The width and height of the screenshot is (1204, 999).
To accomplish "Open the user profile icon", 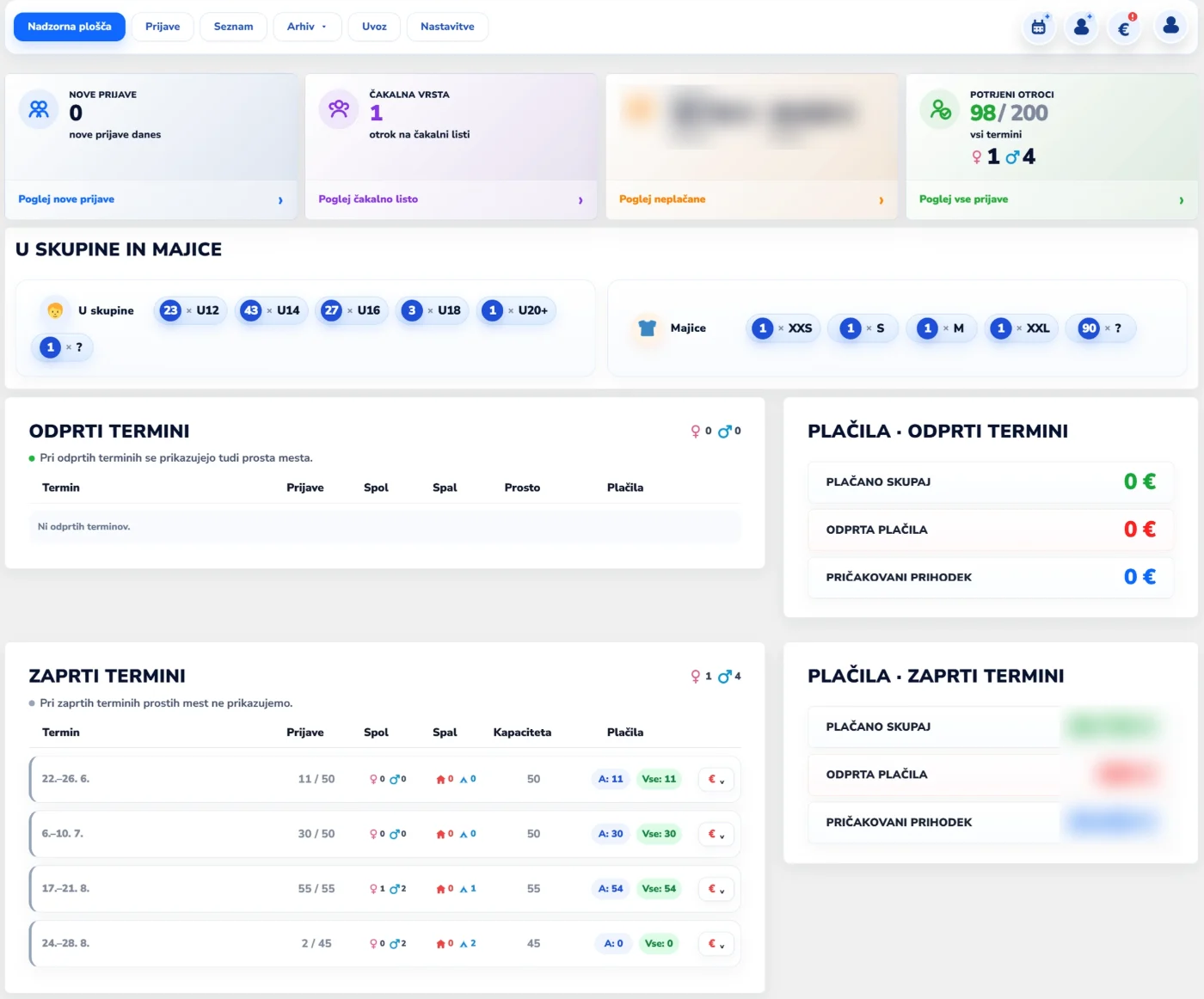I will point(1170,28).
